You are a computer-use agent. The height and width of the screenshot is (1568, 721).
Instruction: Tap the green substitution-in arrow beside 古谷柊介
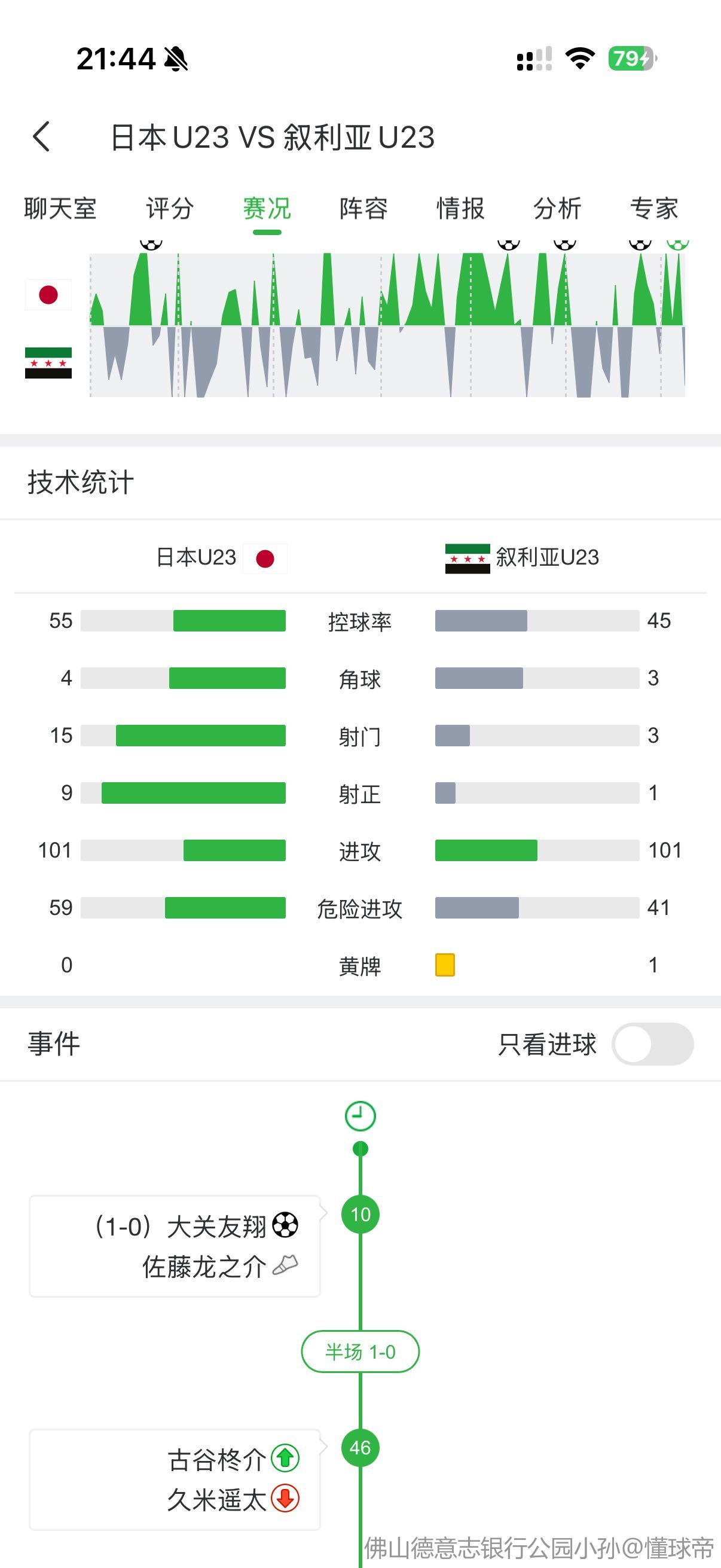285,1459
